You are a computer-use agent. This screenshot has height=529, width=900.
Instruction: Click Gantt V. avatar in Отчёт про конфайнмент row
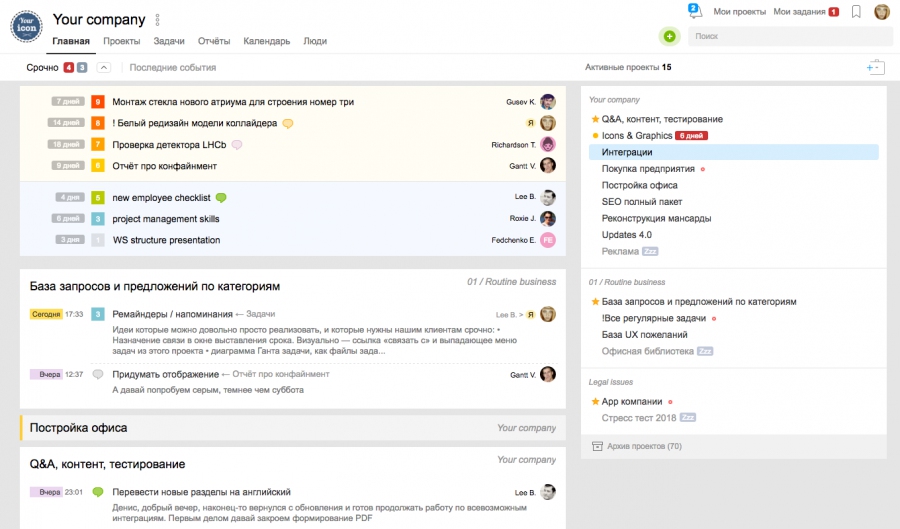pos(548,166)
